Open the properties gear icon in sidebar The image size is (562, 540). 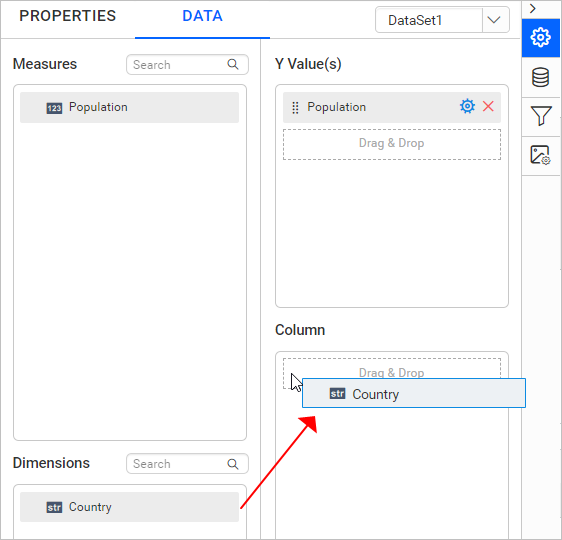coord(540,37)
